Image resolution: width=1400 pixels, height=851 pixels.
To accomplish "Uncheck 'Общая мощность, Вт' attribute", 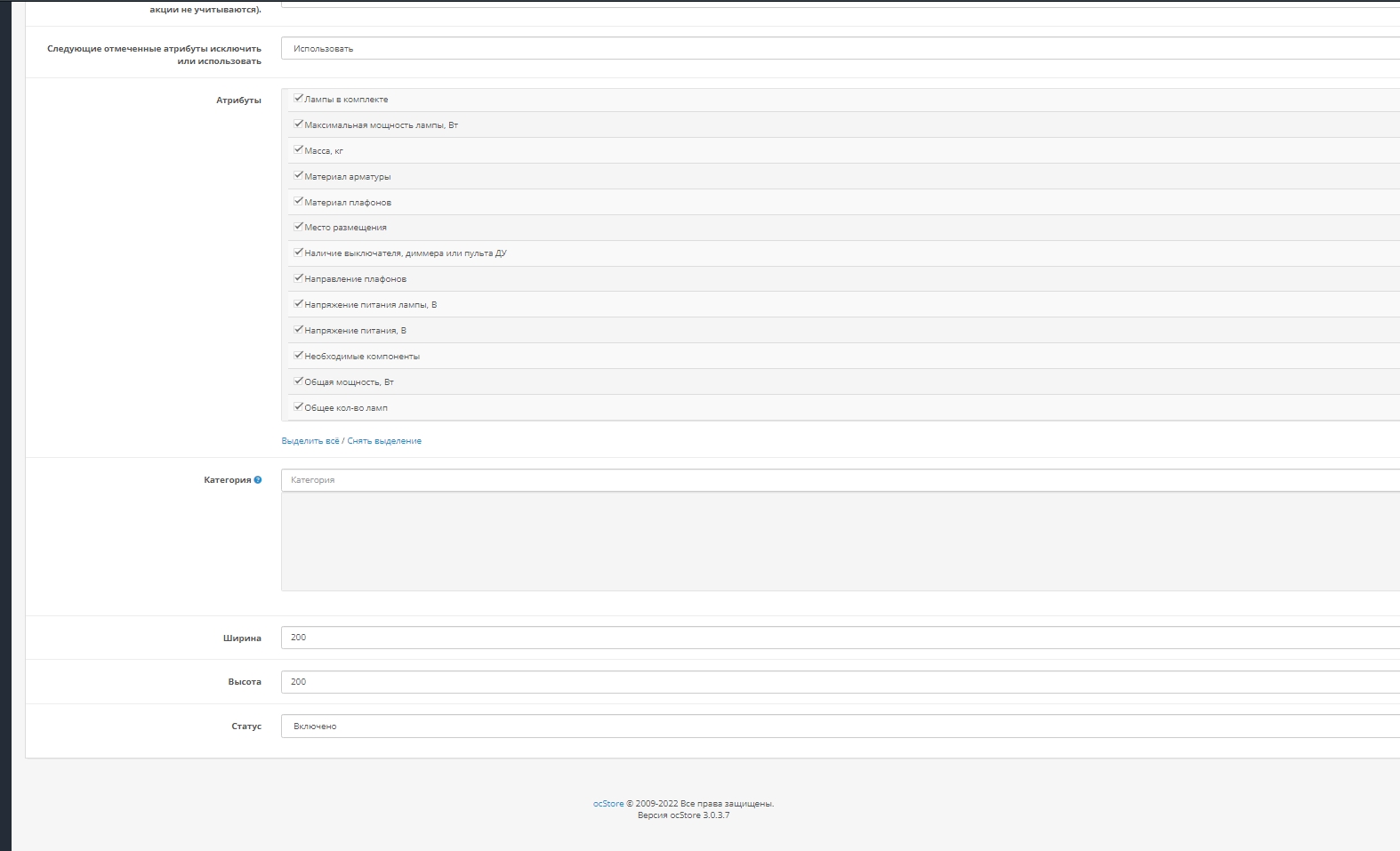I will [x=299, y=381].
